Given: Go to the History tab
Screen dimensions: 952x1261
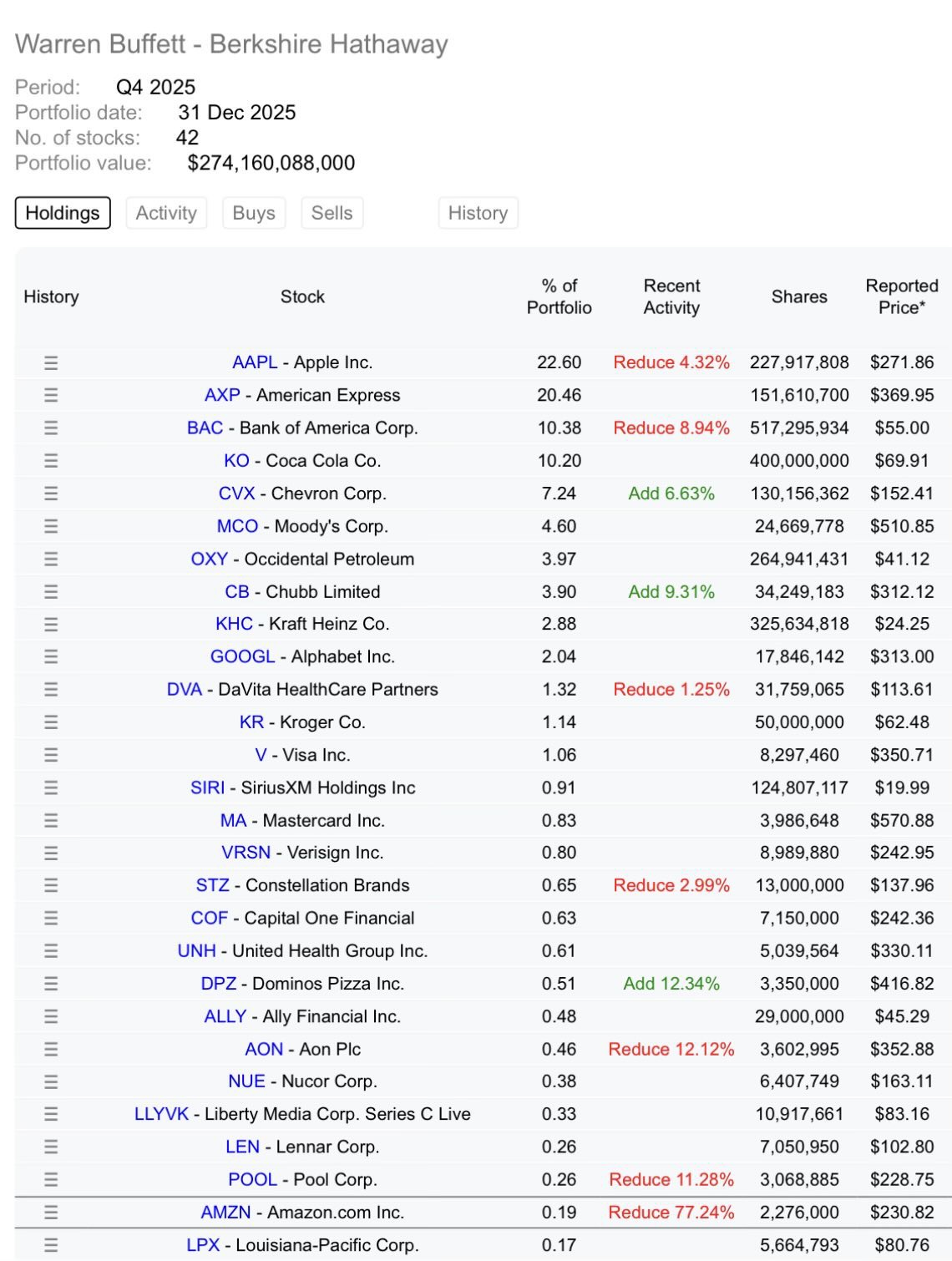Looking at the screenshot, I should coord(478,213).
